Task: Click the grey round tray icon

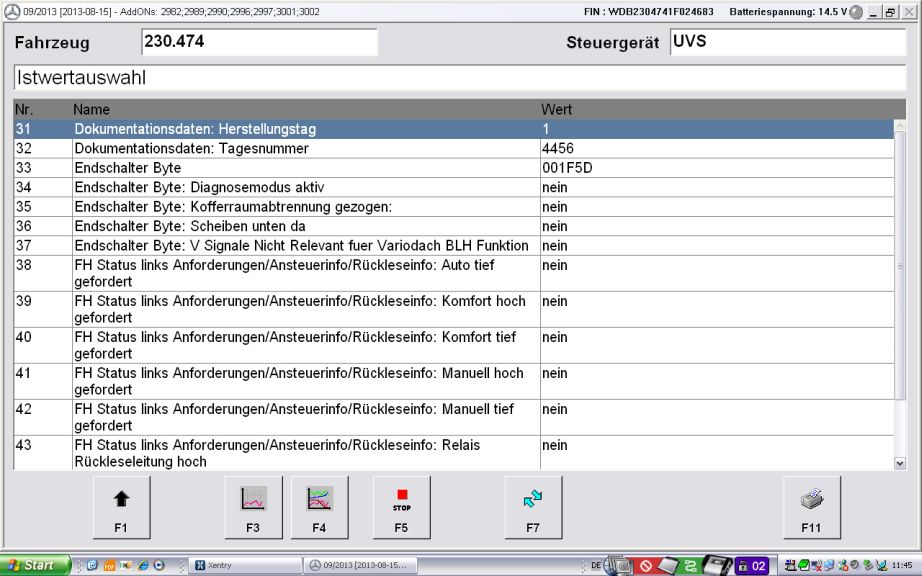Action: (x=854, y=565)
